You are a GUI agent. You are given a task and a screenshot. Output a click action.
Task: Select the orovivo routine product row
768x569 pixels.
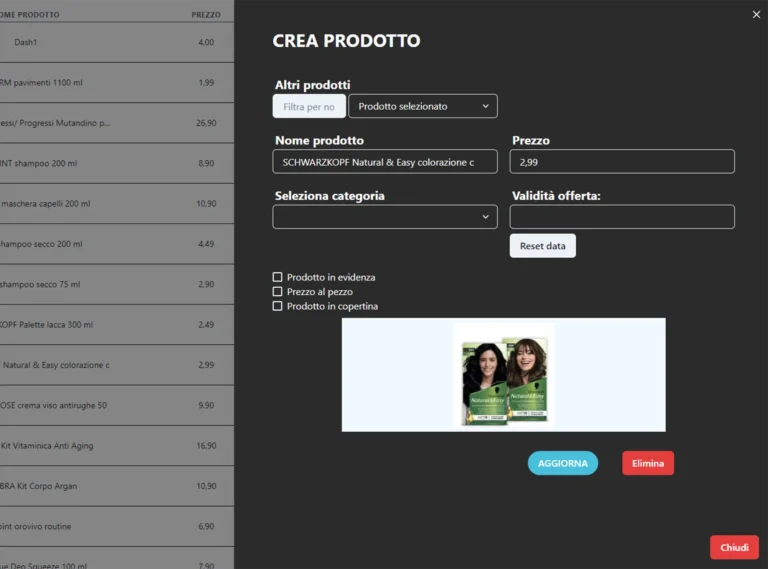(117, 526)
